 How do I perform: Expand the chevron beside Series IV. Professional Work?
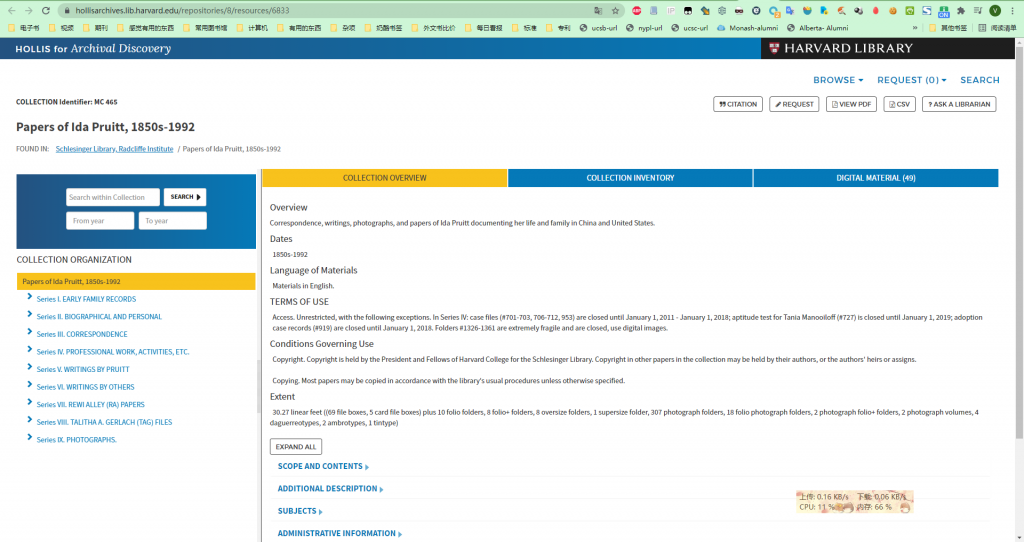[29, 350]
